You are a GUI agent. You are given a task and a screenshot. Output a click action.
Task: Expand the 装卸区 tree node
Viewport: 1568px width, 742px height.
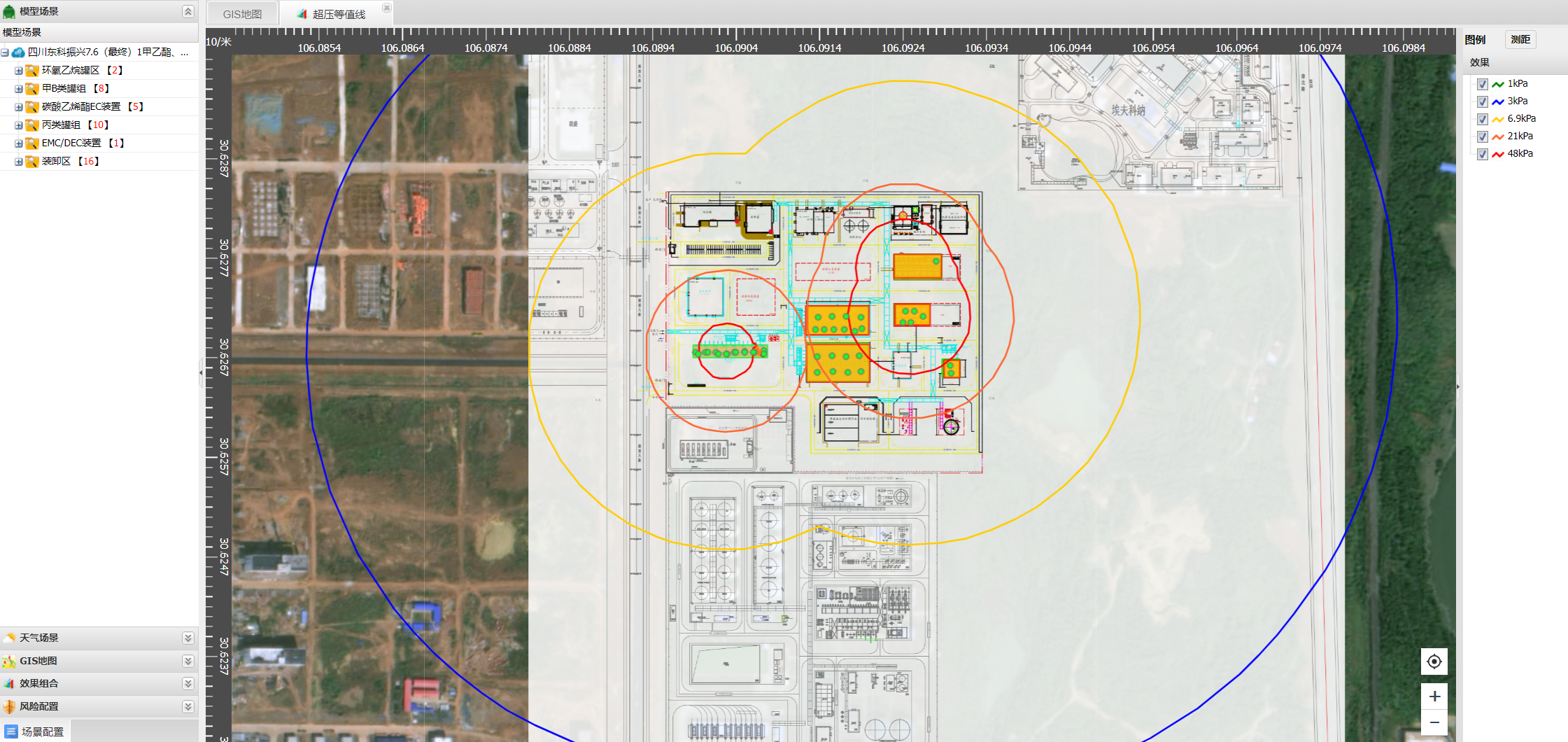(19, 162)
